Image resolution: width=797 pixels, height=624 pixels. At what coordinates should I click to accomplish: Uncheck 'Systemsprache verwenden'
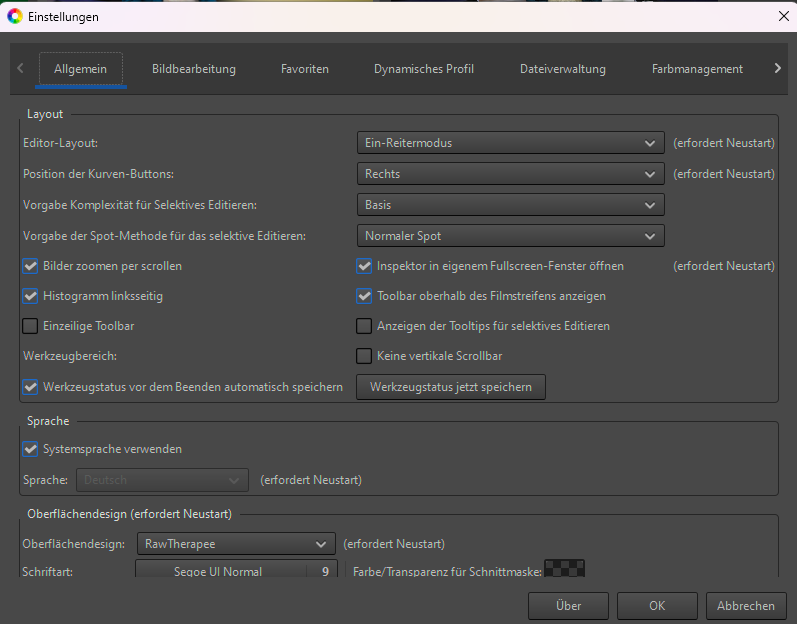point(30,450)
